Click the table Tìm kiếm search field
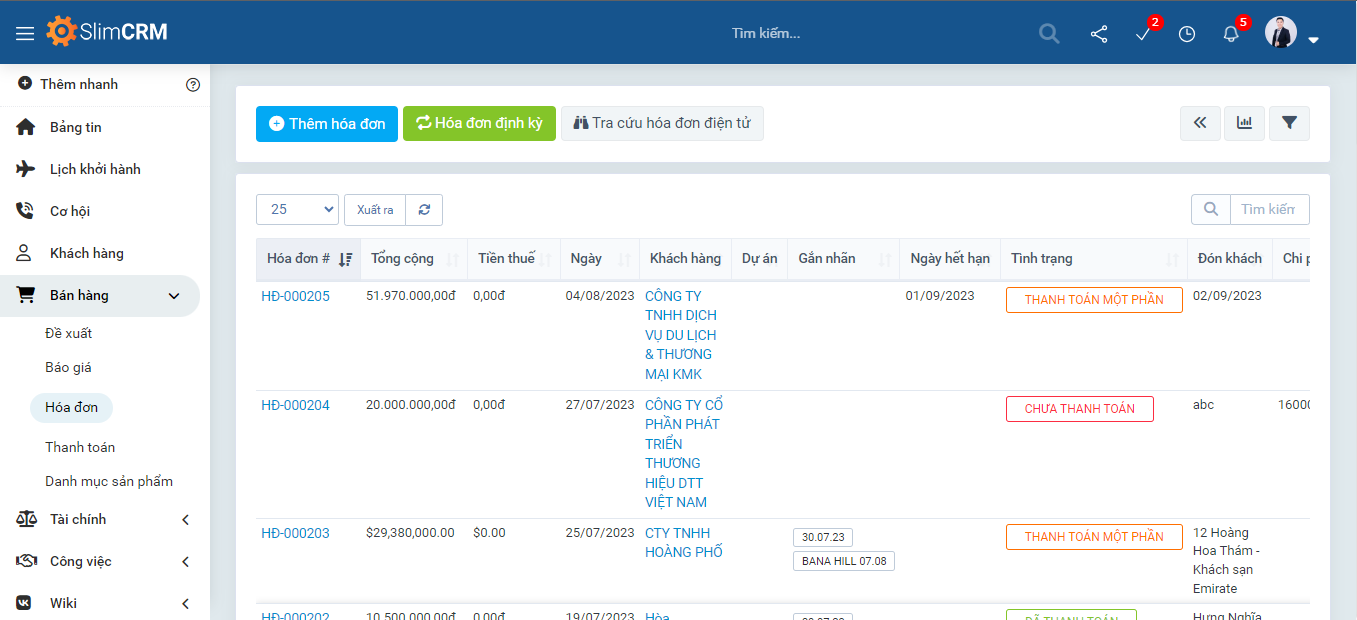 point(1268,210)
